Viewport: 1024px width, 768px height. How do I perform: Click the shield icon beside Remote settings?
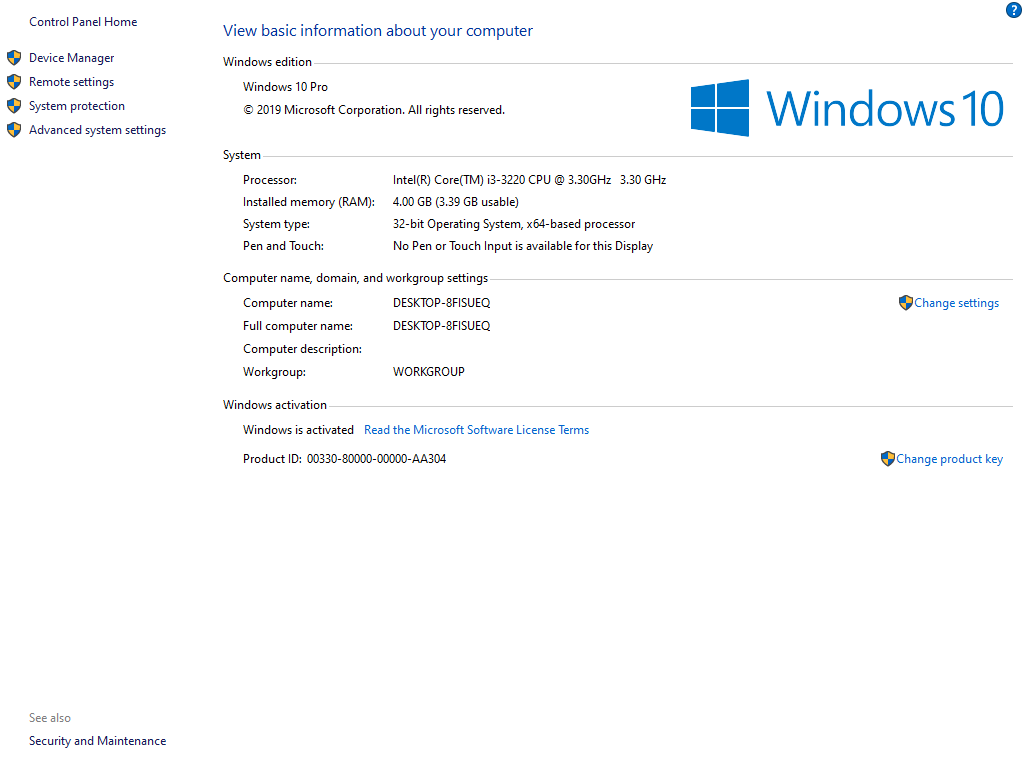(x=14, y=82)
